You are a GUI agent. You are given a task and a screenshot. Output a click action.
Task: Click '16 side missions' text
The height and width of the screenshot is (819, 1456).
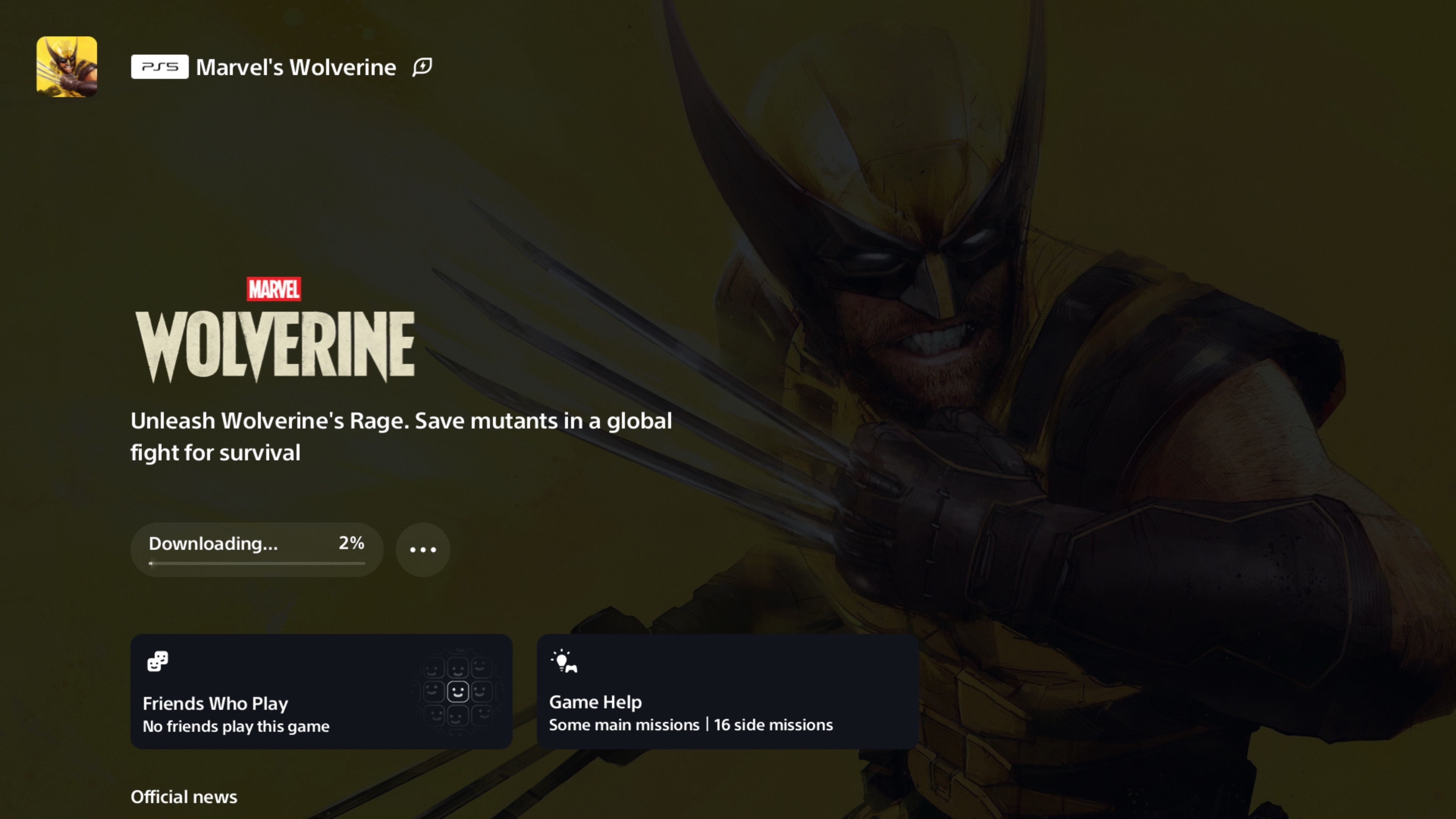coord(773,725)
